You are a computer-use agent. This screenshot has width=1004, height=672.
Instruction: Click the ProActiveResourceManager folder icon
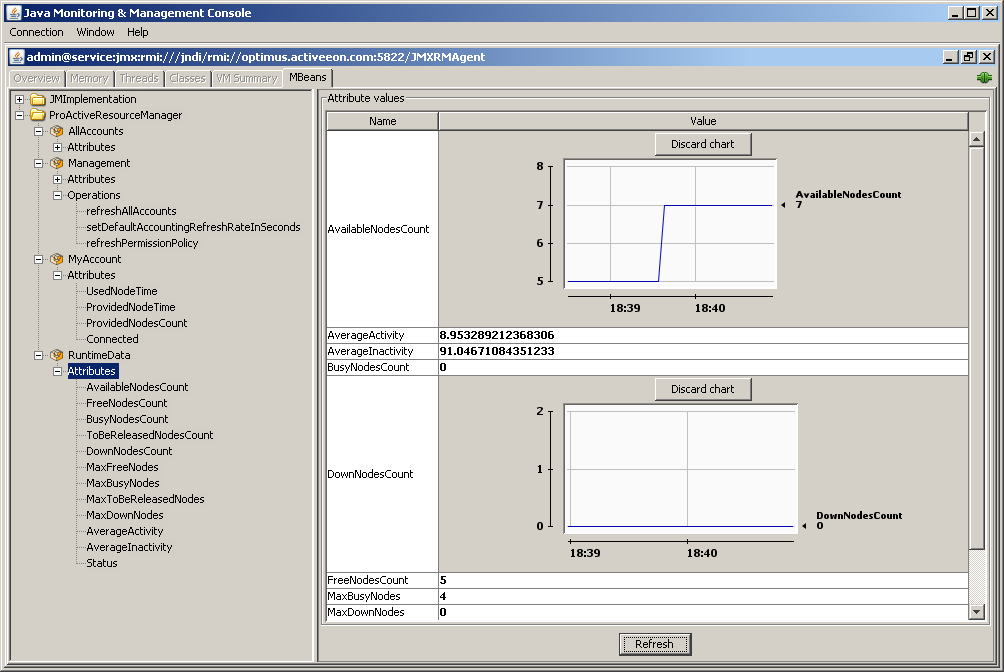coord(38,115)
